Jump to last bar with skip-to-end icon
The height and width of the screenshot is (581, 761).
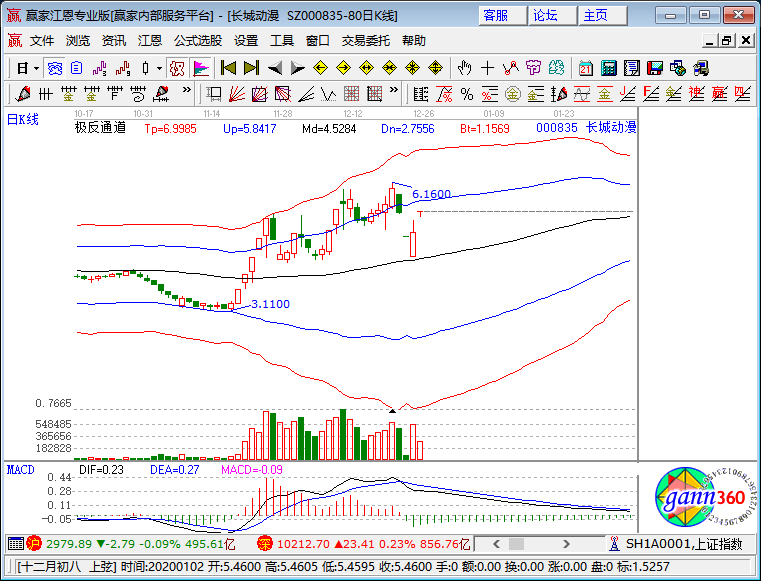coord(251,68)
